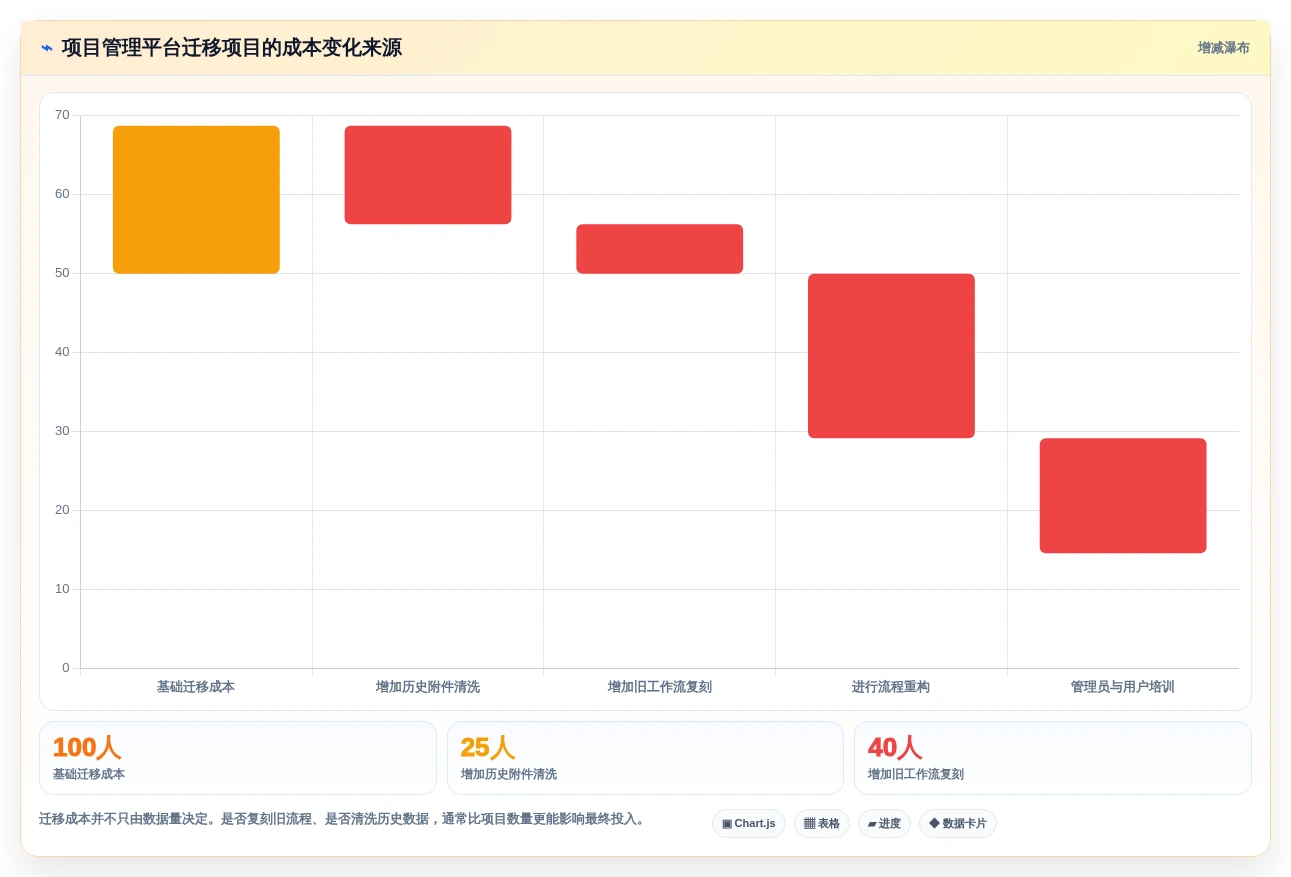Viewport: 1291px width, 877px height.
Task: Click the 增加旧工作流复刻 axis label
Action: click(x=660, y=687)
